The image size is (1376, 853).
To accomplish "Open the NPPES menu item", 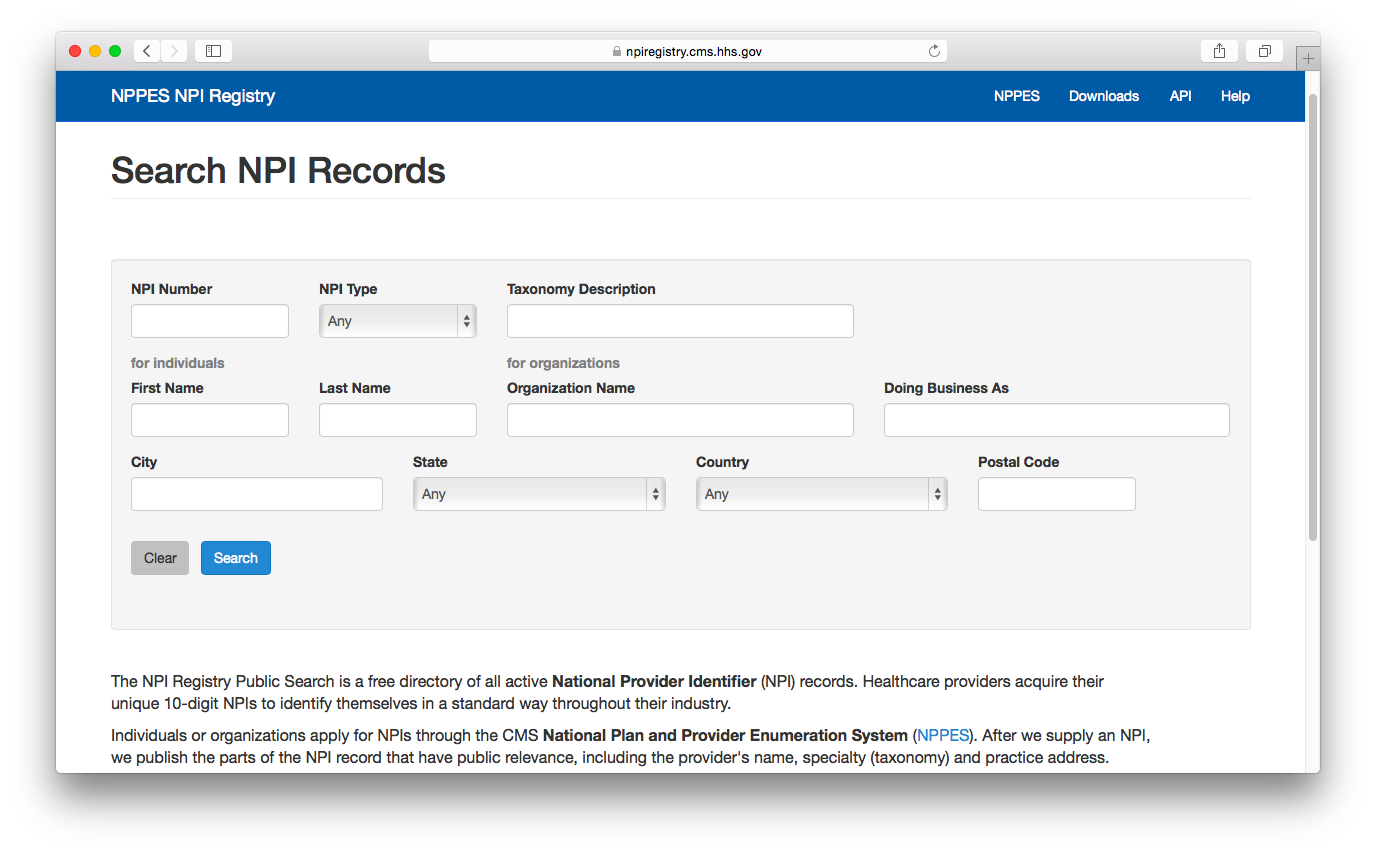I will coord(1016,96).
